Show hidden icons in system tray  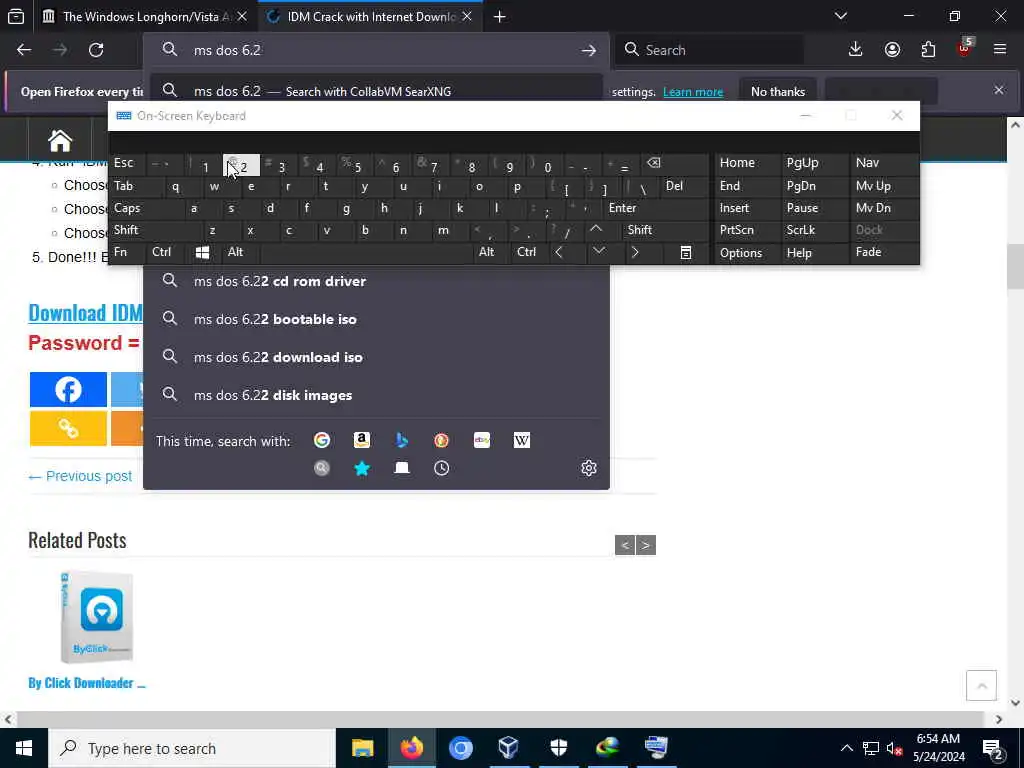click(x=846, y=748)
